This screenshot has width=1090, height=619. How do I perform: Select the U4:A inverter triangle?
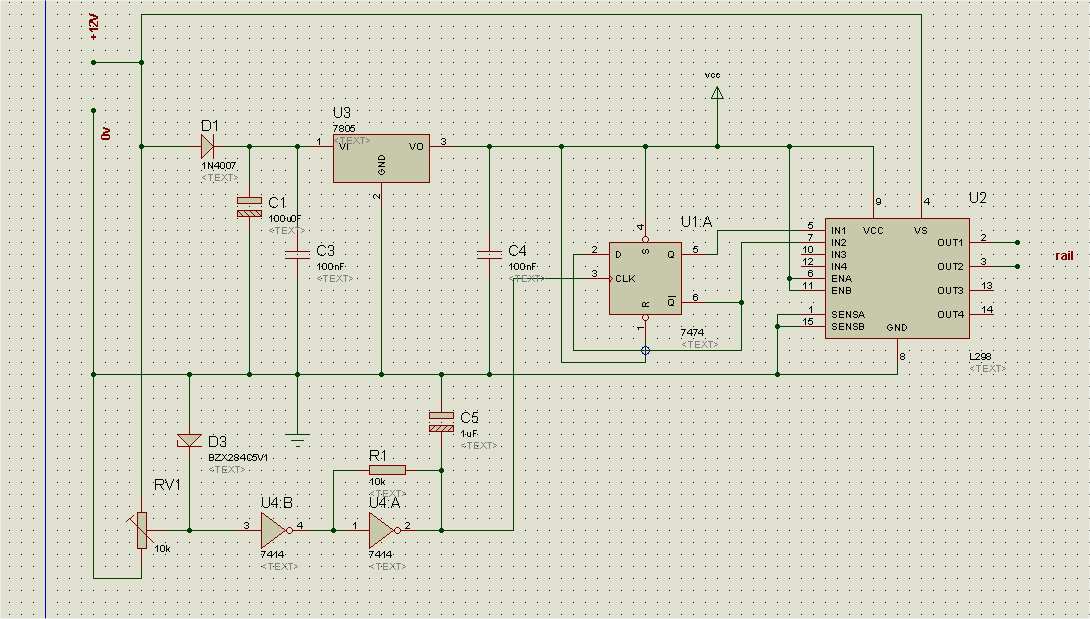click(383, 531)
